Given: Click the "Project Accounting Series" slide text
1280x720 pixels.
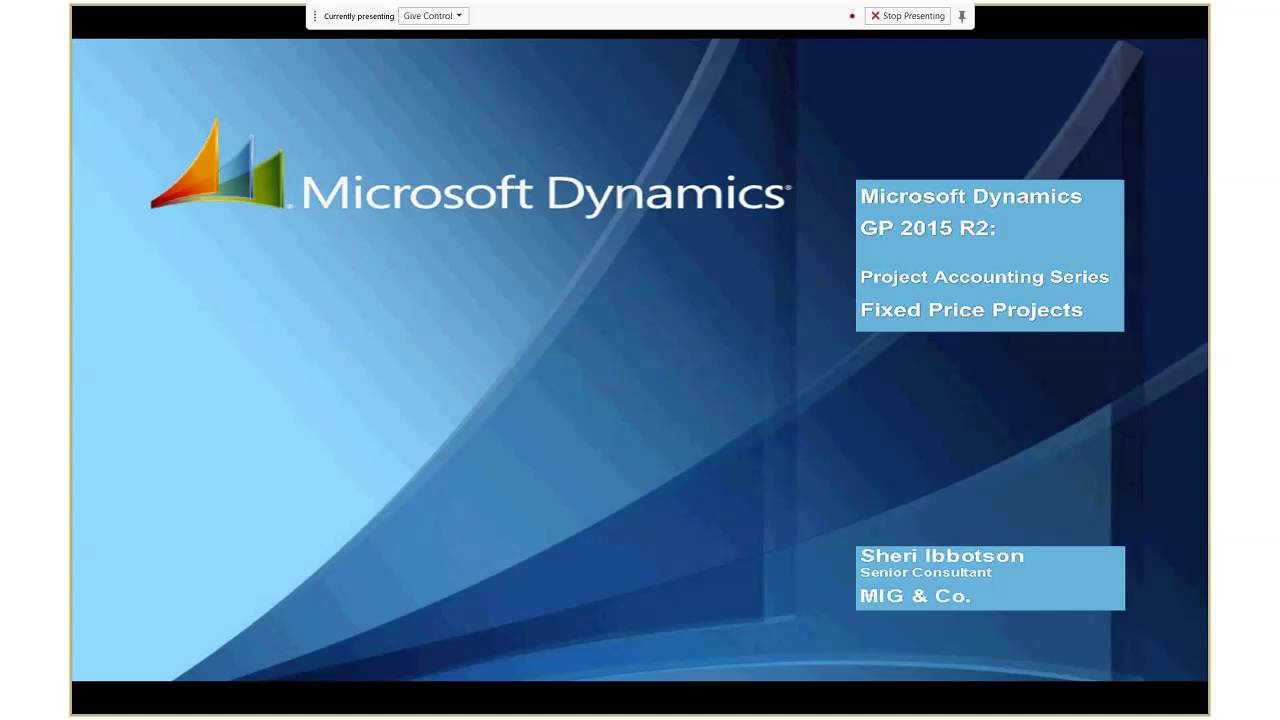Looking at the screenshot, I should [984, 277].
